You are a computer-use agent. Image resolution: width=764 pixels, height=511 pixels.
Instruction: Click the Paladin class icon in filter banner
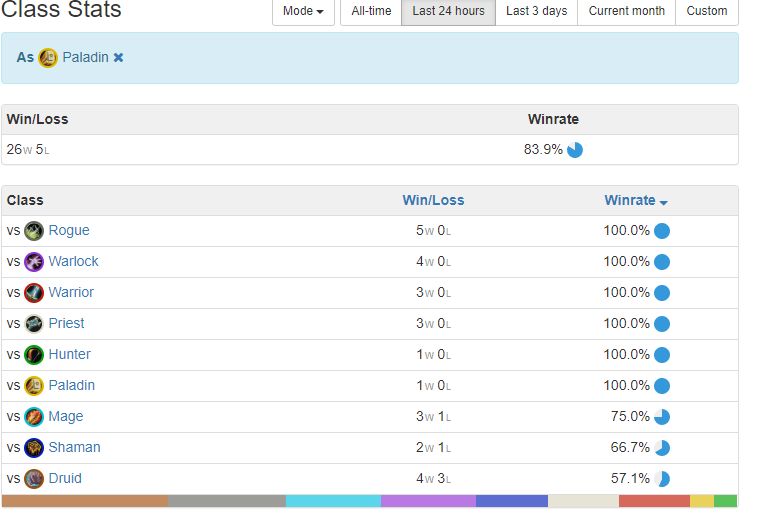point(48,58)
